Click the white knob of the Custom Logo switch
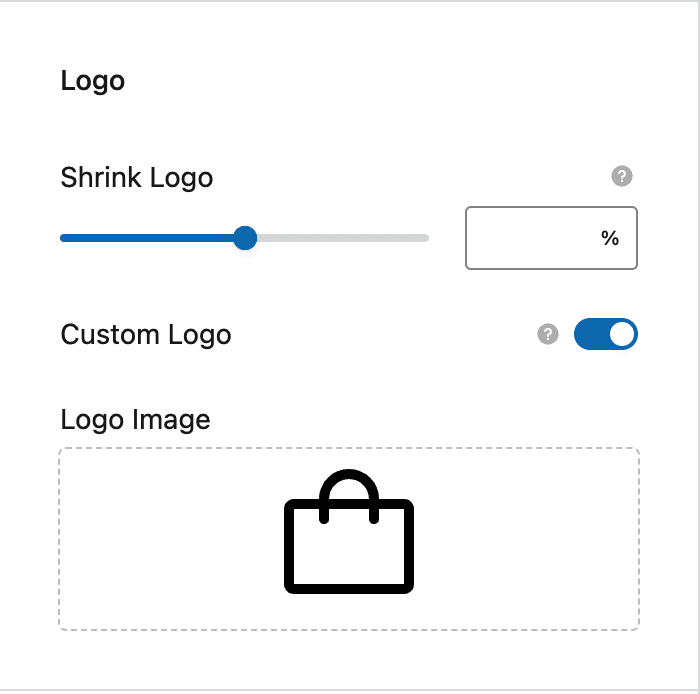700x694 pixels. pyautogui.click(x=622, y=334)
